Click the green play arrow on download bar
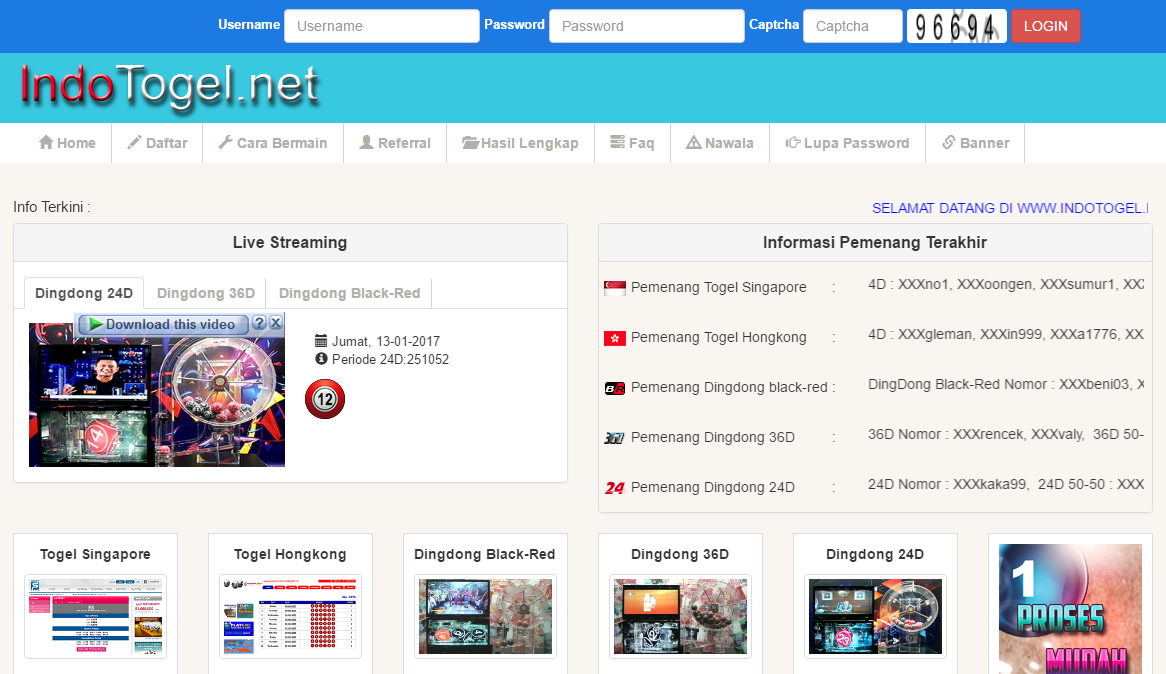 point(96,324)
